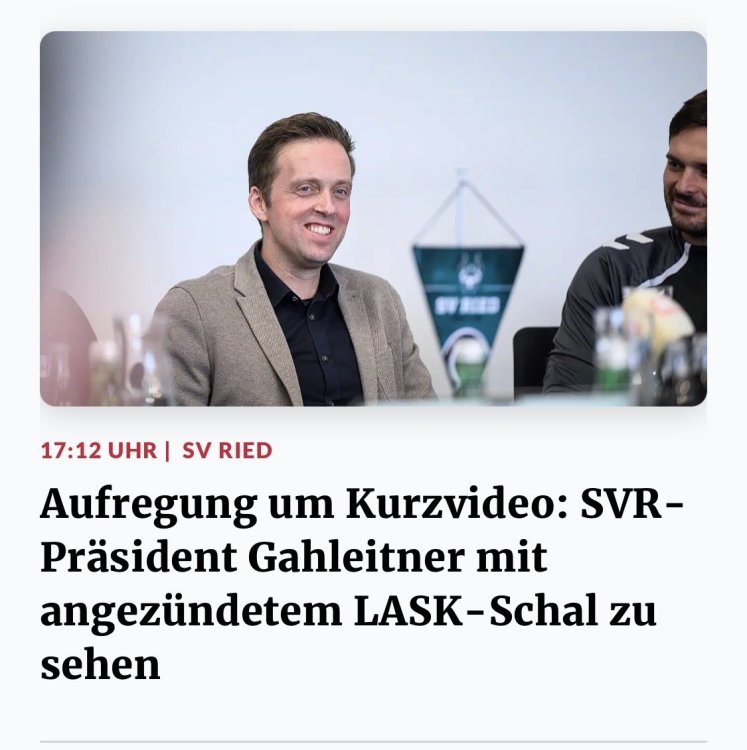Click the word sehen ending the headline
The width and height of the screenshot is (747, 750).
click(x=100, y=665)
